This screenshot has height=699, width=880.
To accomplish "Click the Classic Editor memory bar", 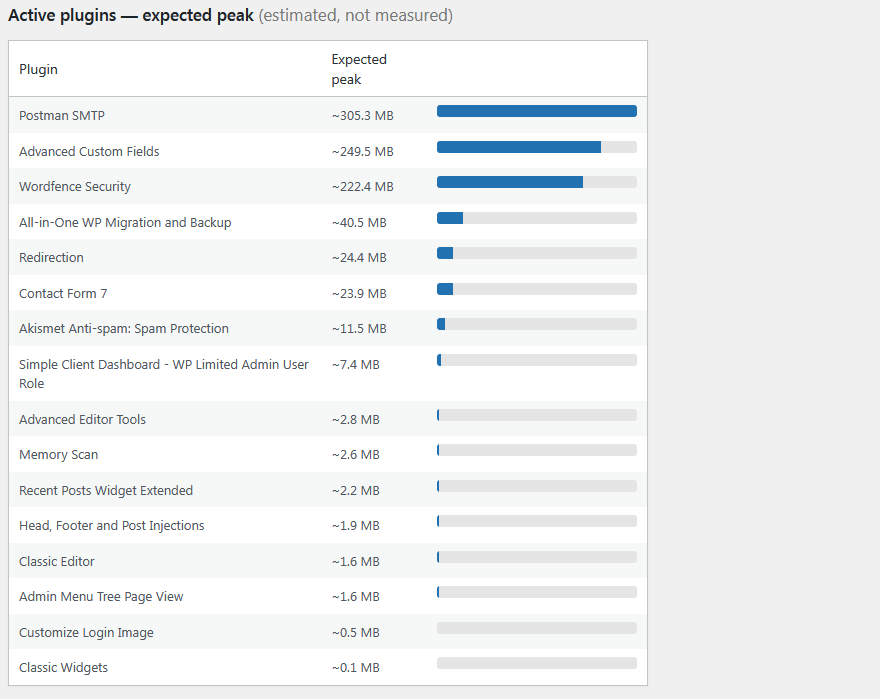I will [x=537, y=557].
